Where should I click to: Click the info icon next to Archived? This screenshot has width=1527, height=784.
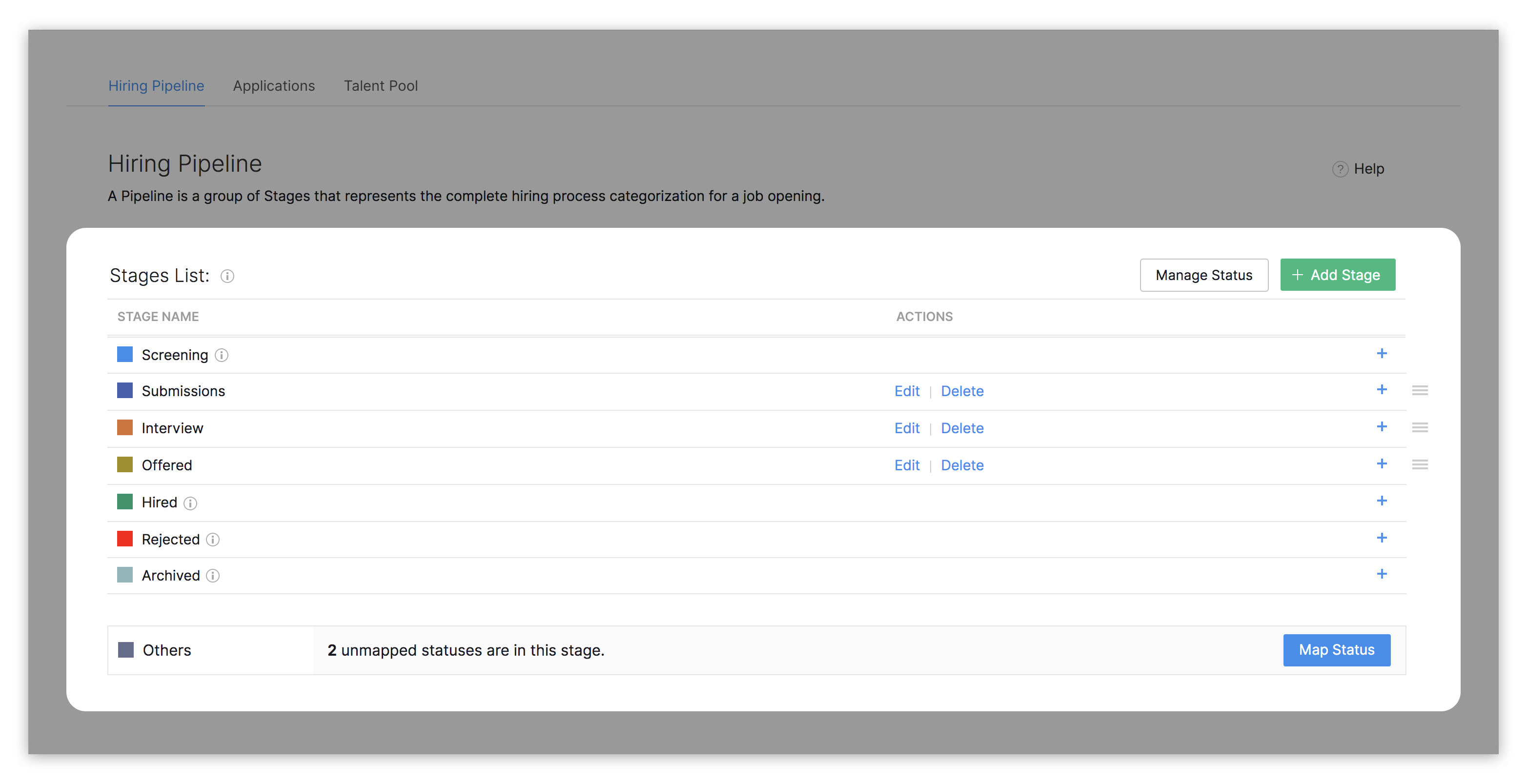click(x=213, y=575)
